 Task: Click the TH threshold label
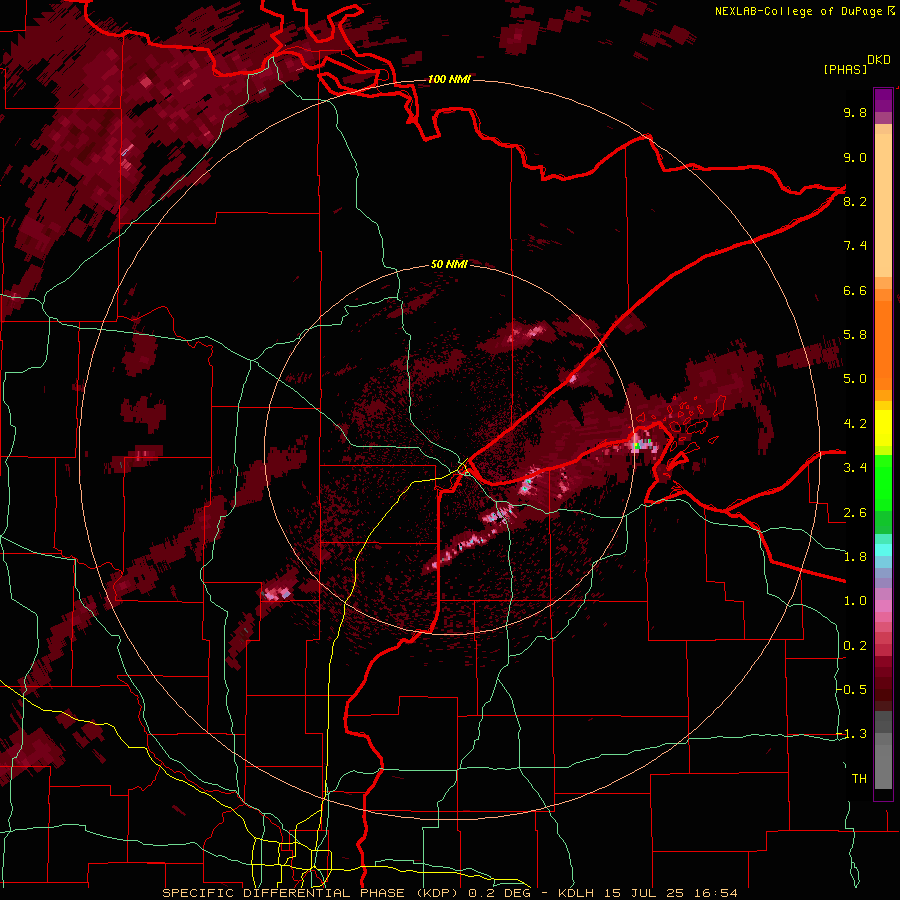pos(859,779)
